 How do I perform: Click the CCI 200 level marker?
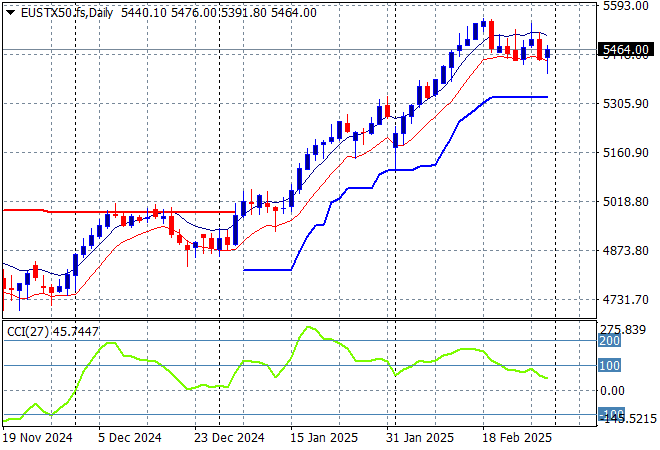610,340
